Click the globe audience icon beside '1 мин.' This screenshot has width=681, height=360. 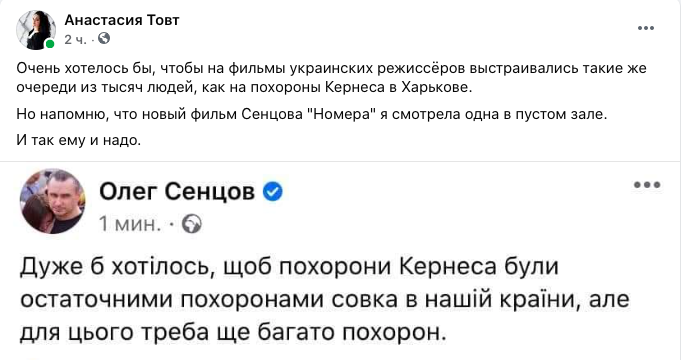(x=192, y=225)
